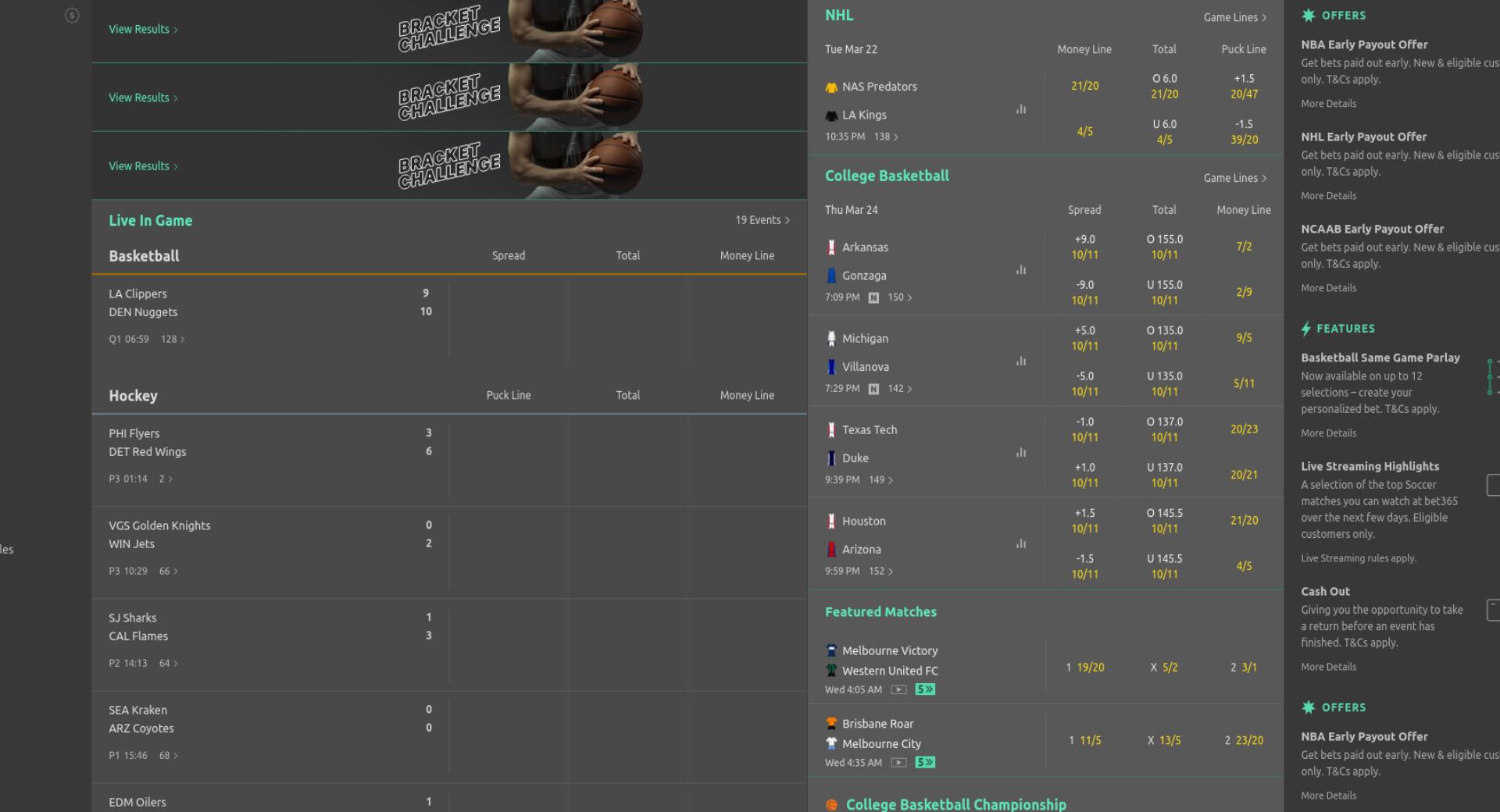Select Over 137.0 total for Texas Tech game
The image size is (1500, 812).
coord(1164,429)
